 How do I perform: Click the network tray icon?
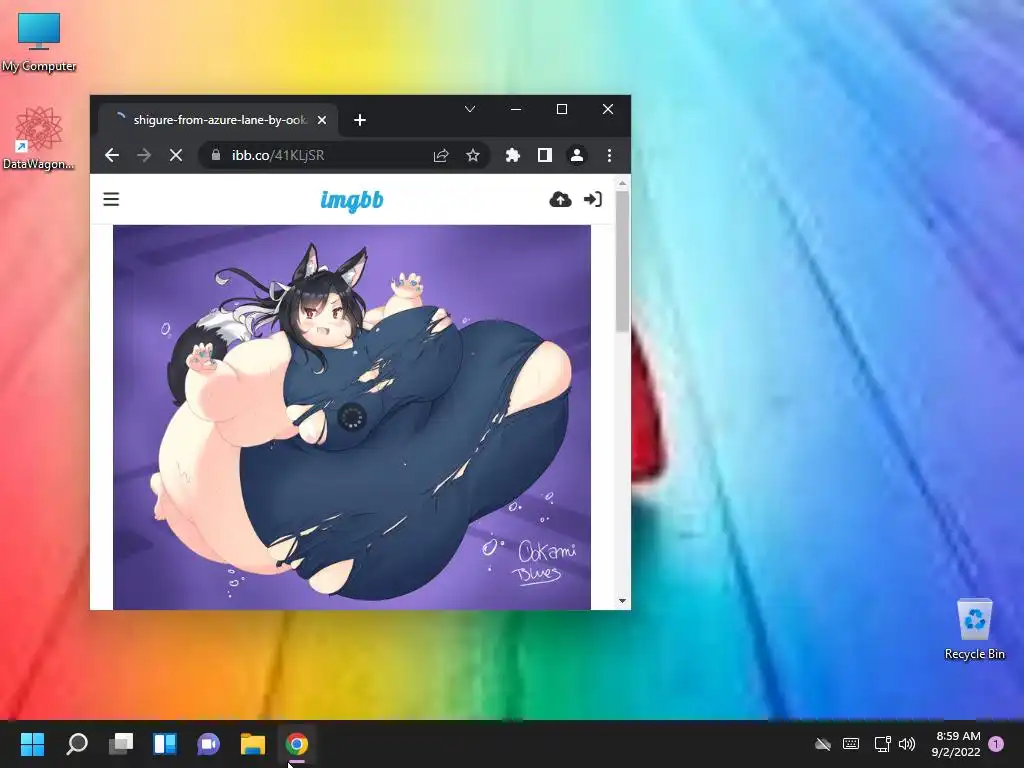pos(882,744)
